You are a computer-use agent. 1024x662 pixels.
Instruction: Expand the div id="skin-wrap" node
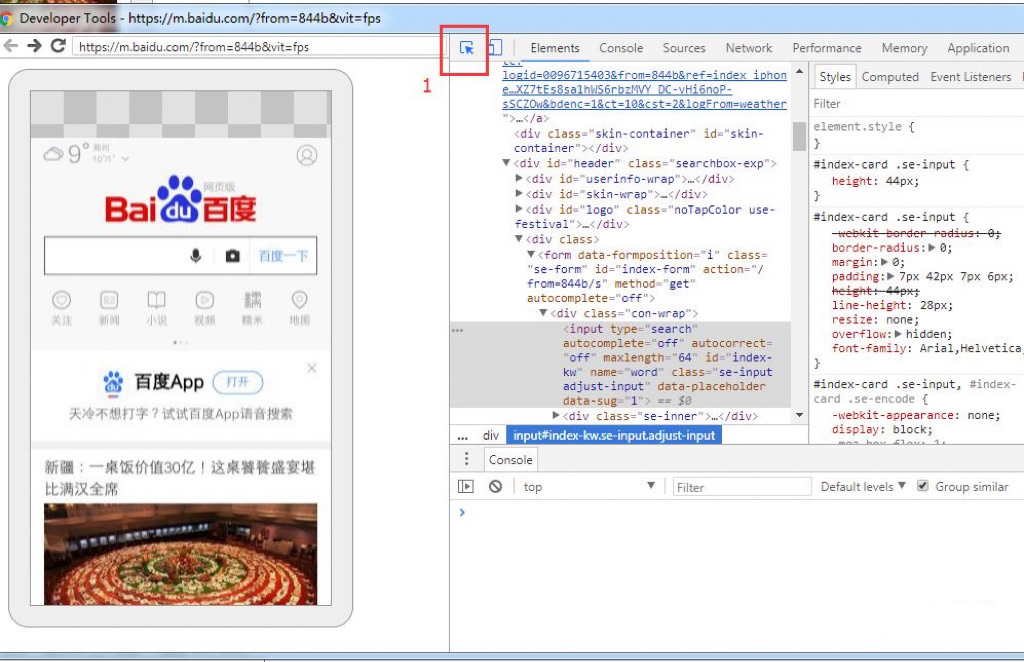click(519, 193)
